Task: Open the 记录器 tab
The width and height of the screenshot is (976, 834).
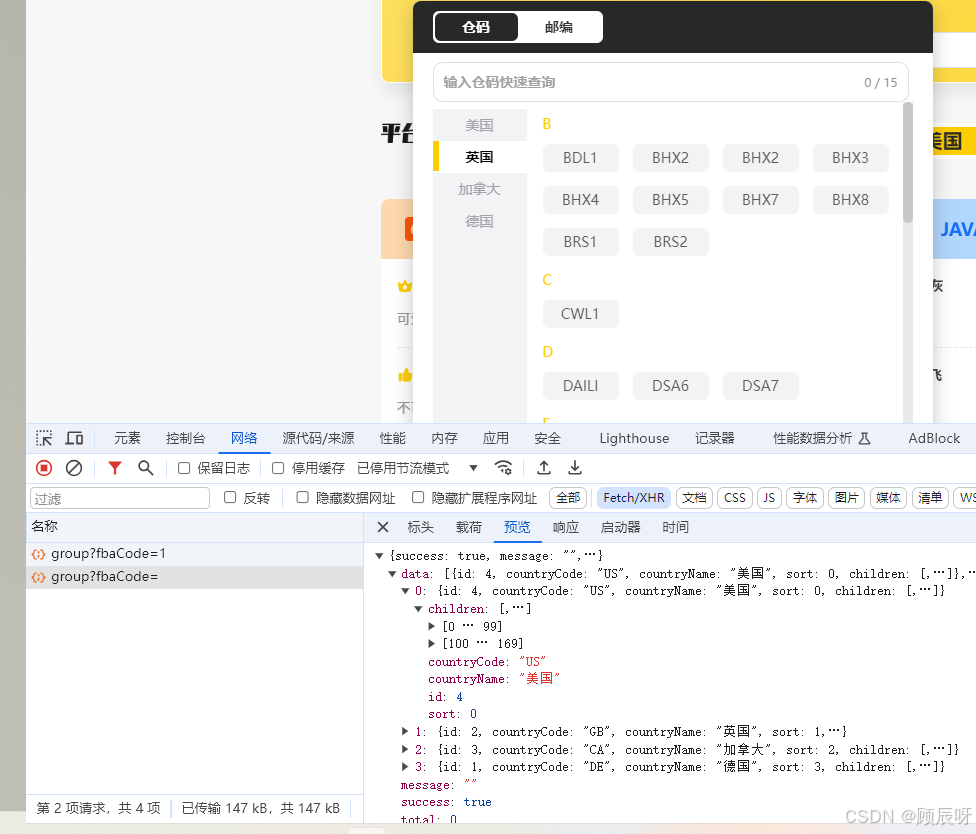Action: click(715, 438)
